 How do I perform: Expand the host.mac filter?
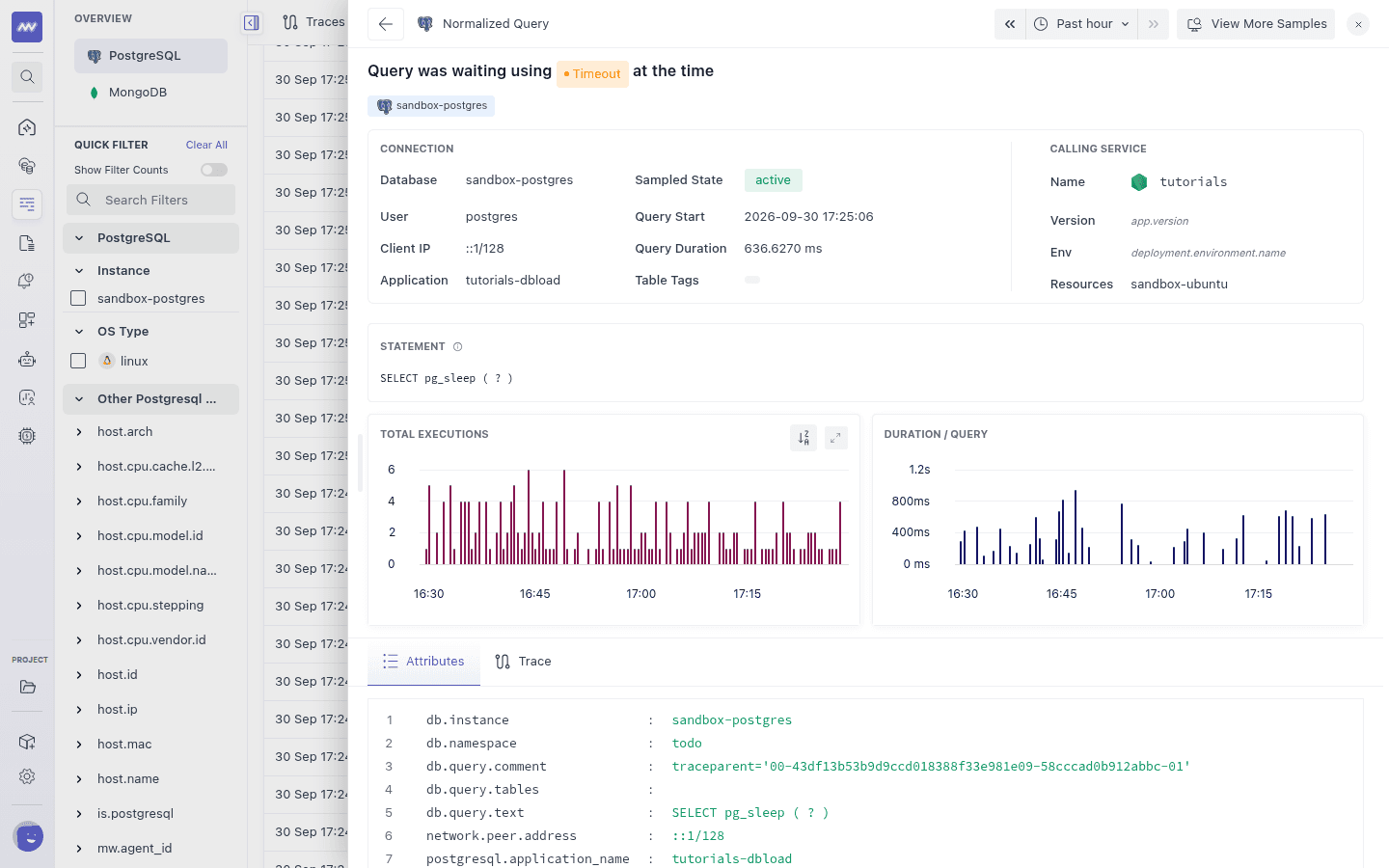[79, 745]
